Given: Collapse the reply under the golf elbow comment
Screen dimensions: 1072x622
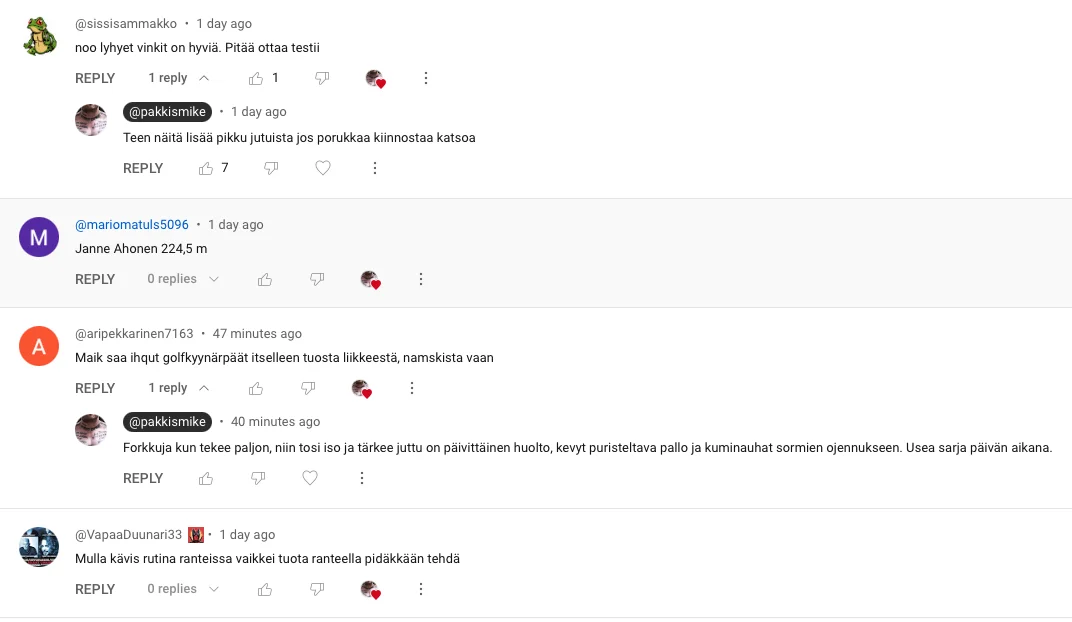Looking at the screenshot, I should (x=196, y=387).
